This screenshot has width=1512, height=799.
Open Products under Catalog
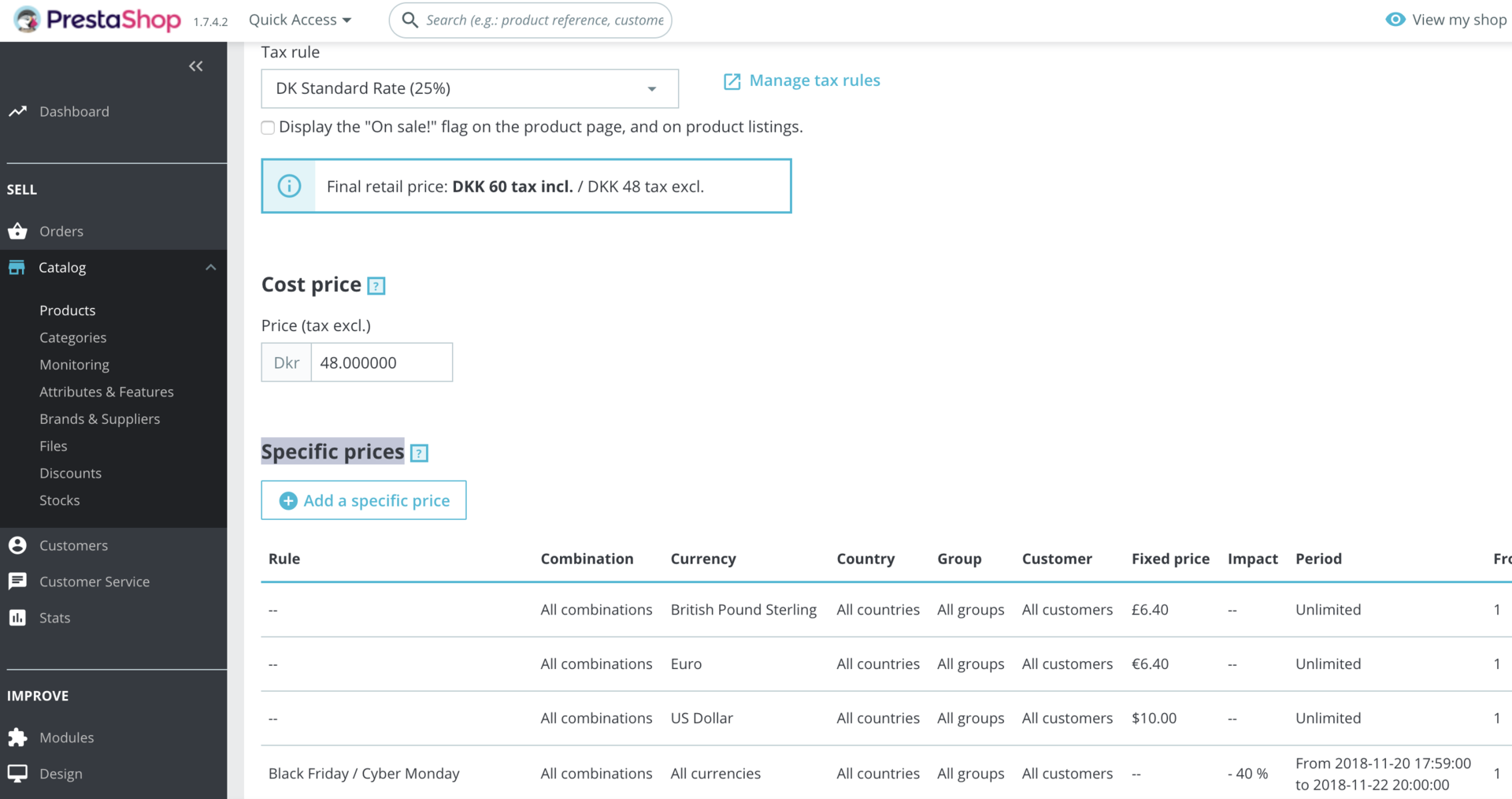coord(68,310)
